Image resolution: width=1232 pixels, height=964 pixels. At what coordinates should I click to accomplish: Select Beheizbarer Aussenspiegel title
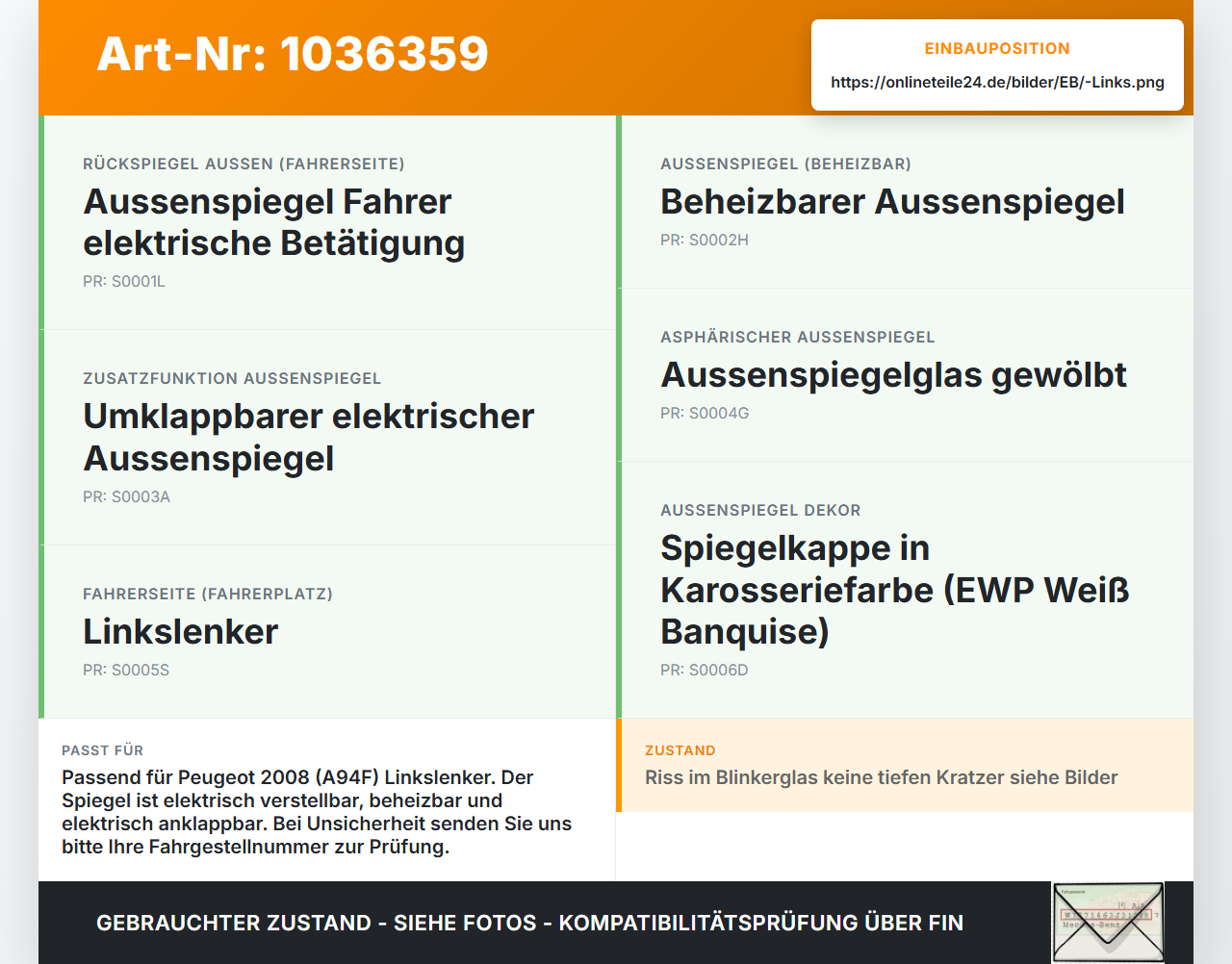coord(892,201)
